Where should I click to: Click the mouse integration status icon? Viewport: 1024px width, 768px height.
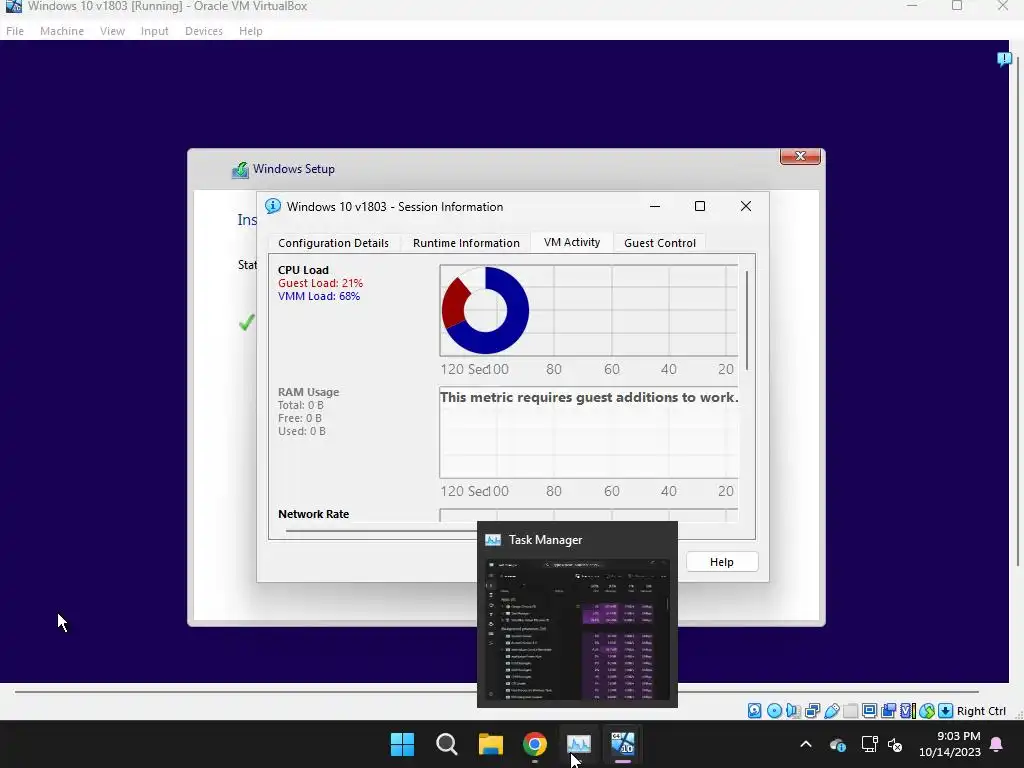(927, 711)
